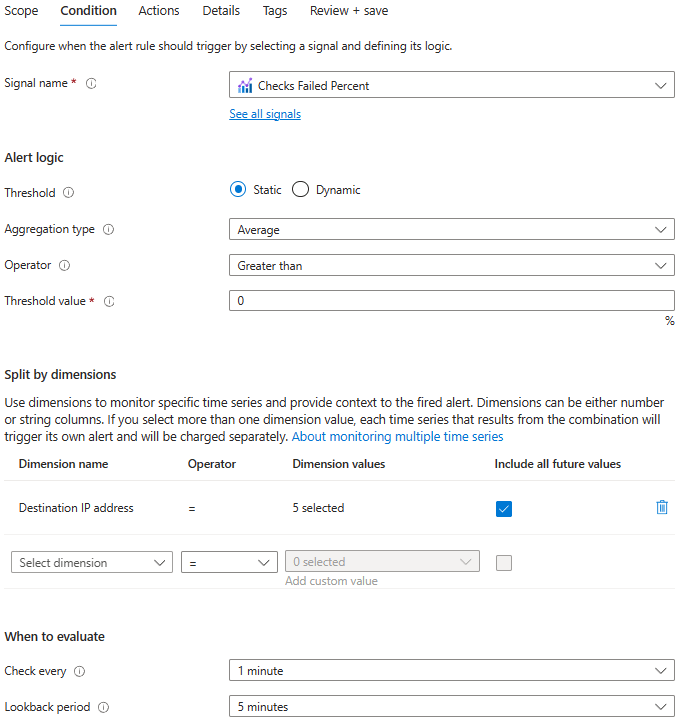Viewport: 683px width, 720px height.
Task: Select the Static threshold radio button
Action: [x=238, y=190]
